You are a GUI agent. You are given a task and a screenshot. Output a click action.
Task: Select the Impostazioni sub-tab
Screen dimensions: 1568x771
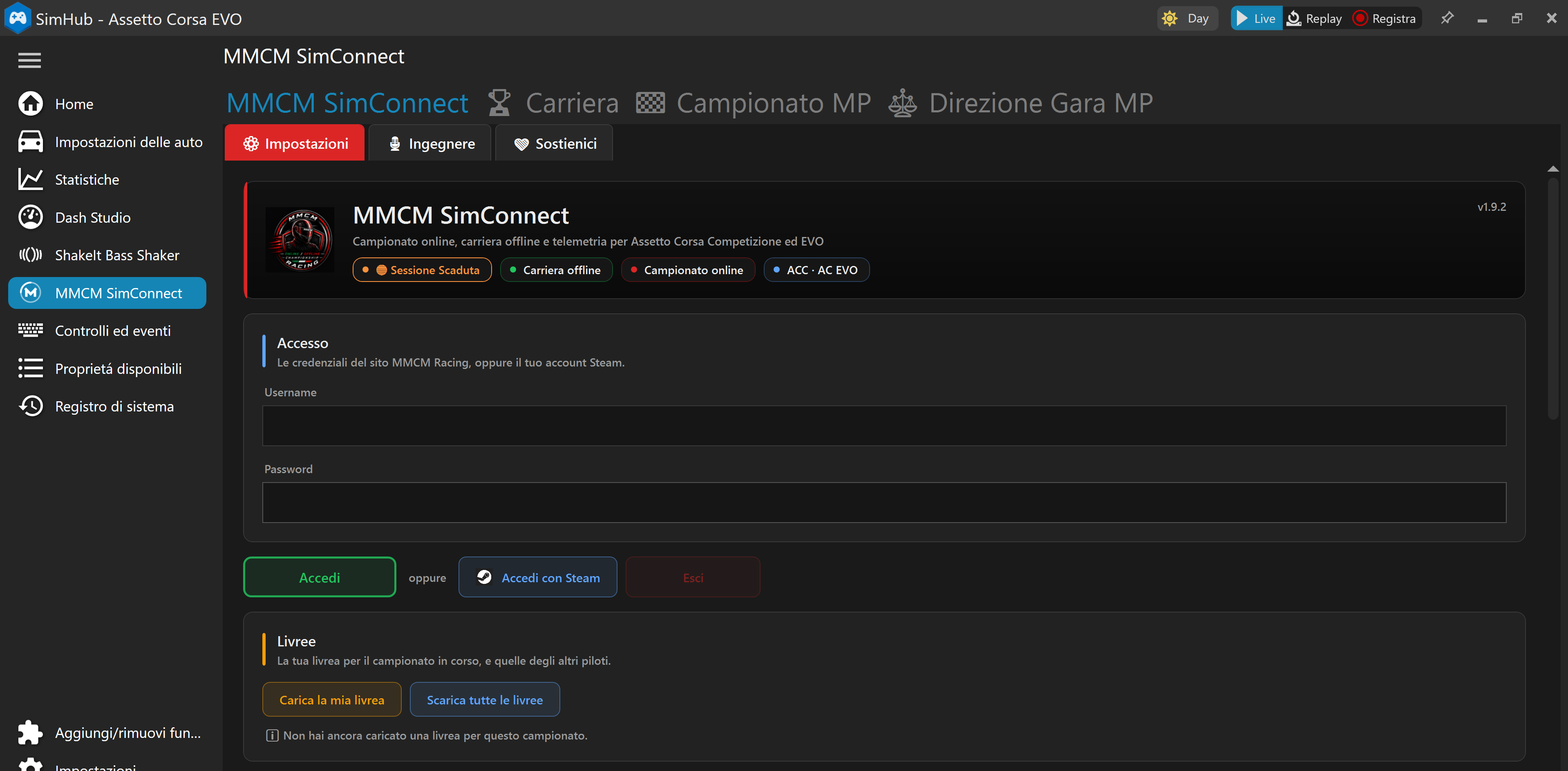click(295, 143)
